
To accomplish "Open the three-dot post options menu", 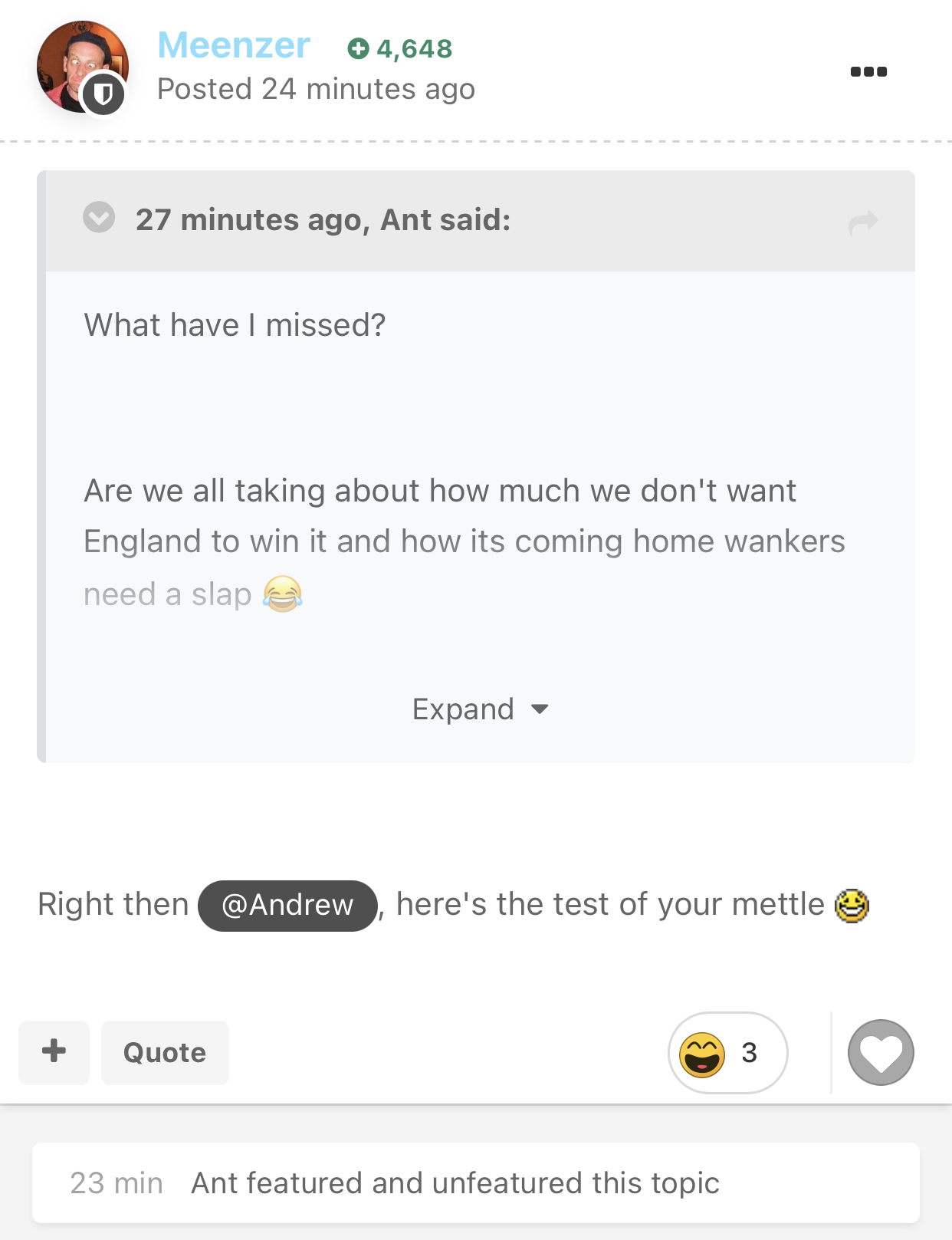I will coord(868,71).
